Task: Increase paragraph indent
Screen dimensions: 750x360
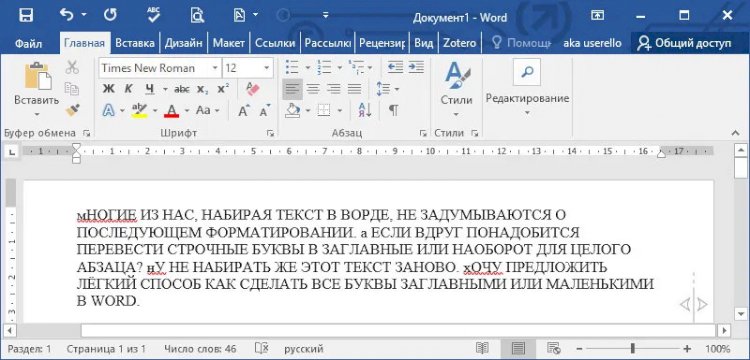Action: coord(417,67)
